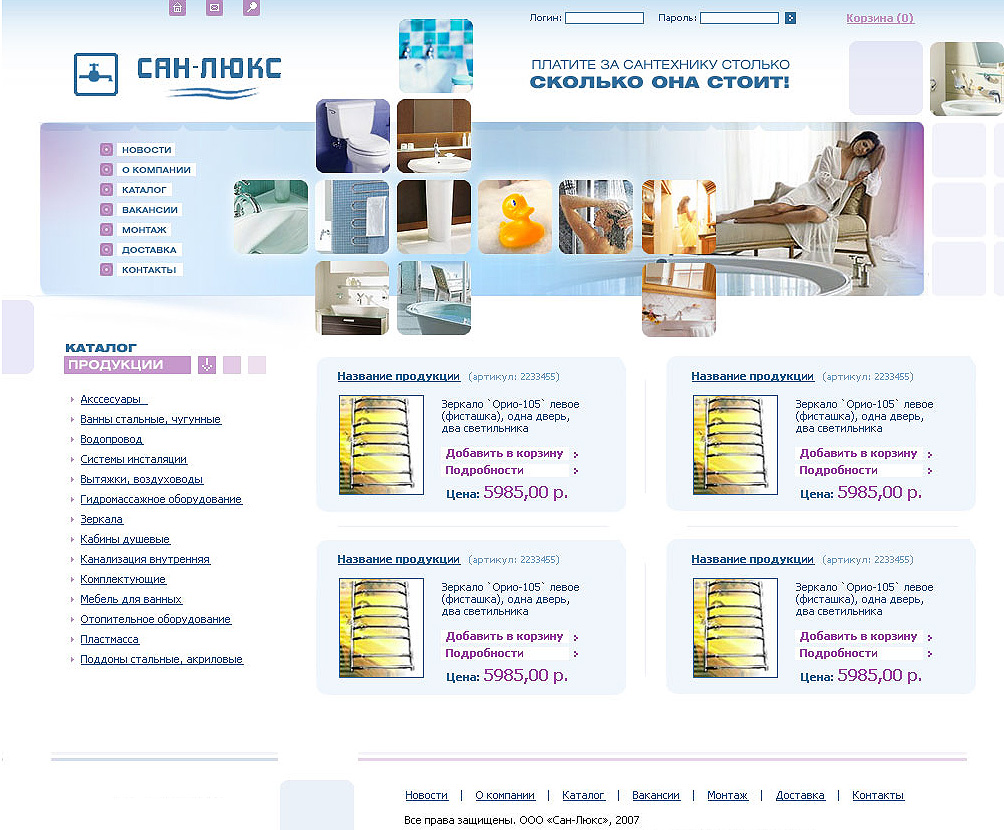Click the shower woman thumbnail
The height and width of the screenshot is (830, 1004).
595,216
